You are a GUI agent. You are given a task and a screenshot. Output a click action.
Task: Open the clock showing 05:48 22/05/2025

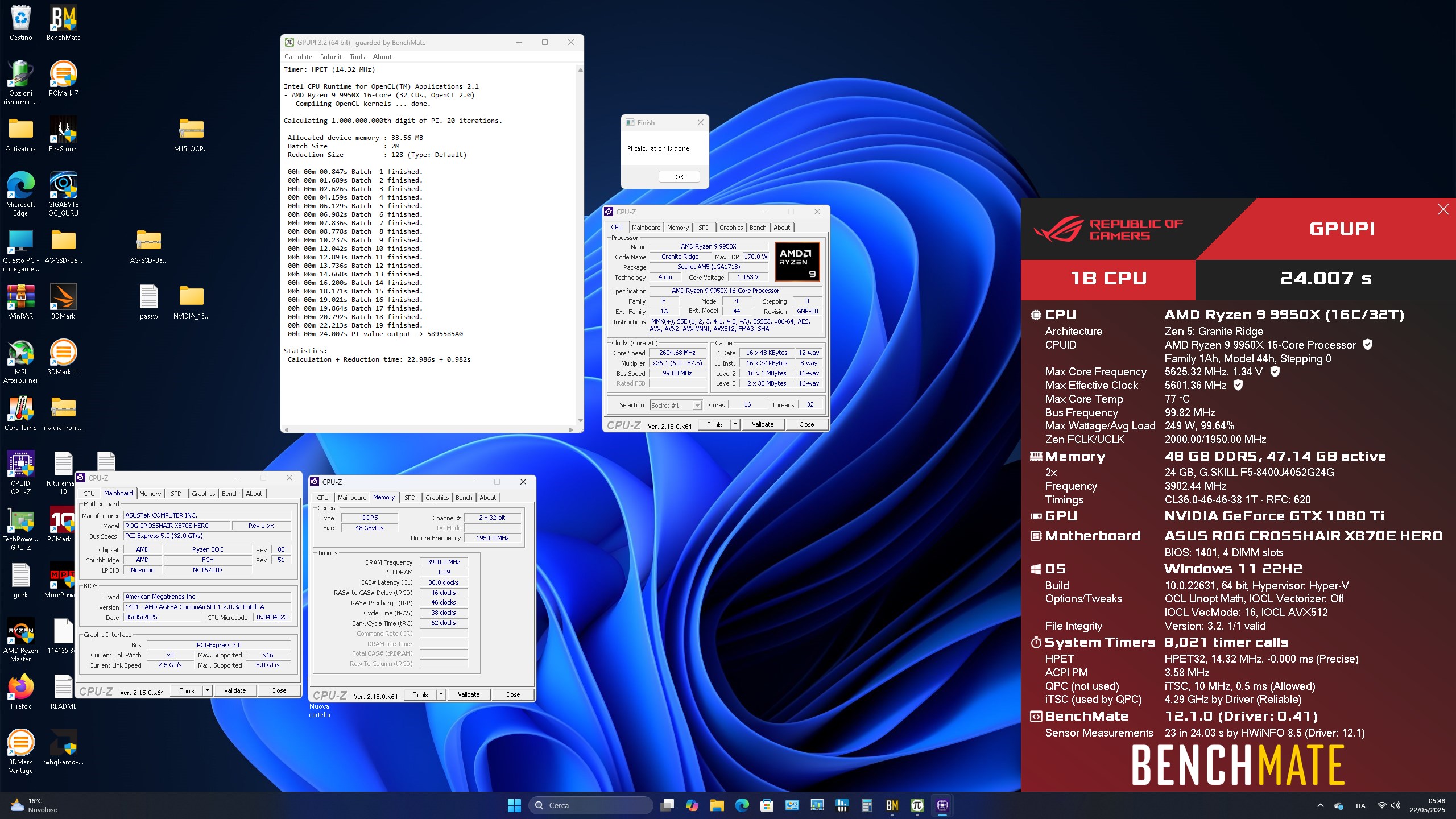[1427, 805]
